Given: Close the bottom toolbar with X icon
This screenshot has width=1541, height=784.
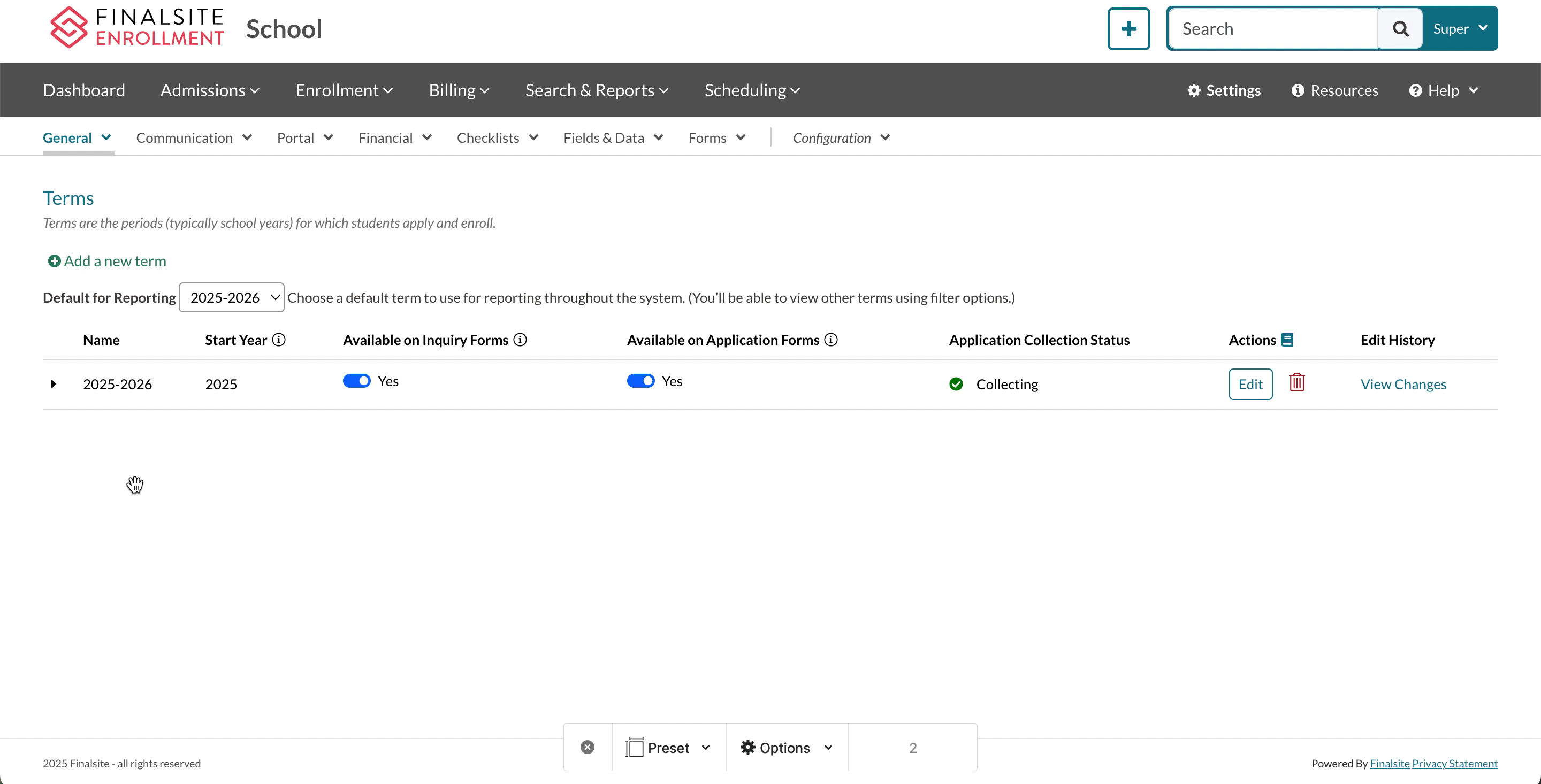Looking at the screenshot, I should (x=588, y=747).
